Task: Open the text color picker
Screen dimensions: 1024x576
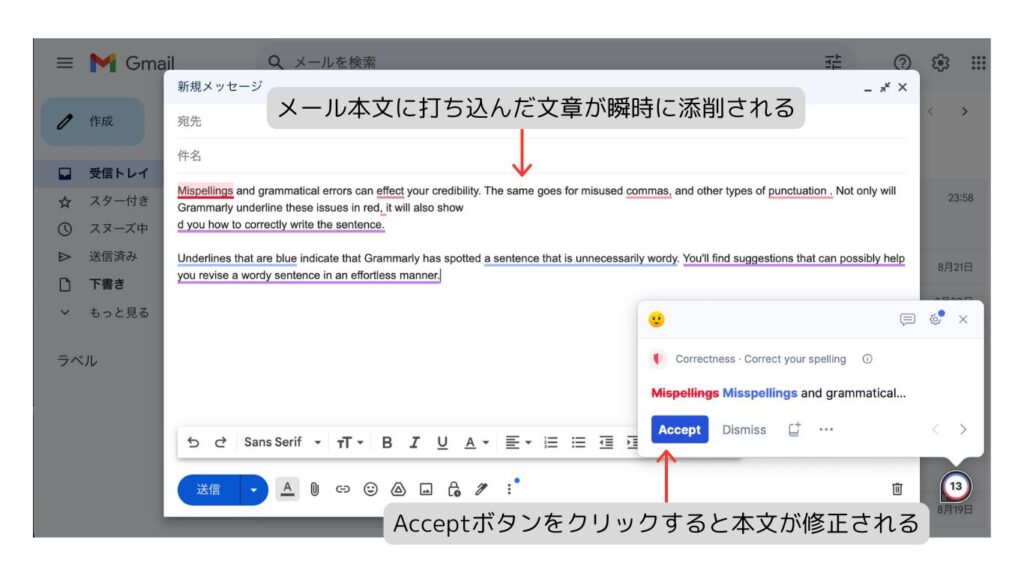Action: point(476,442)
